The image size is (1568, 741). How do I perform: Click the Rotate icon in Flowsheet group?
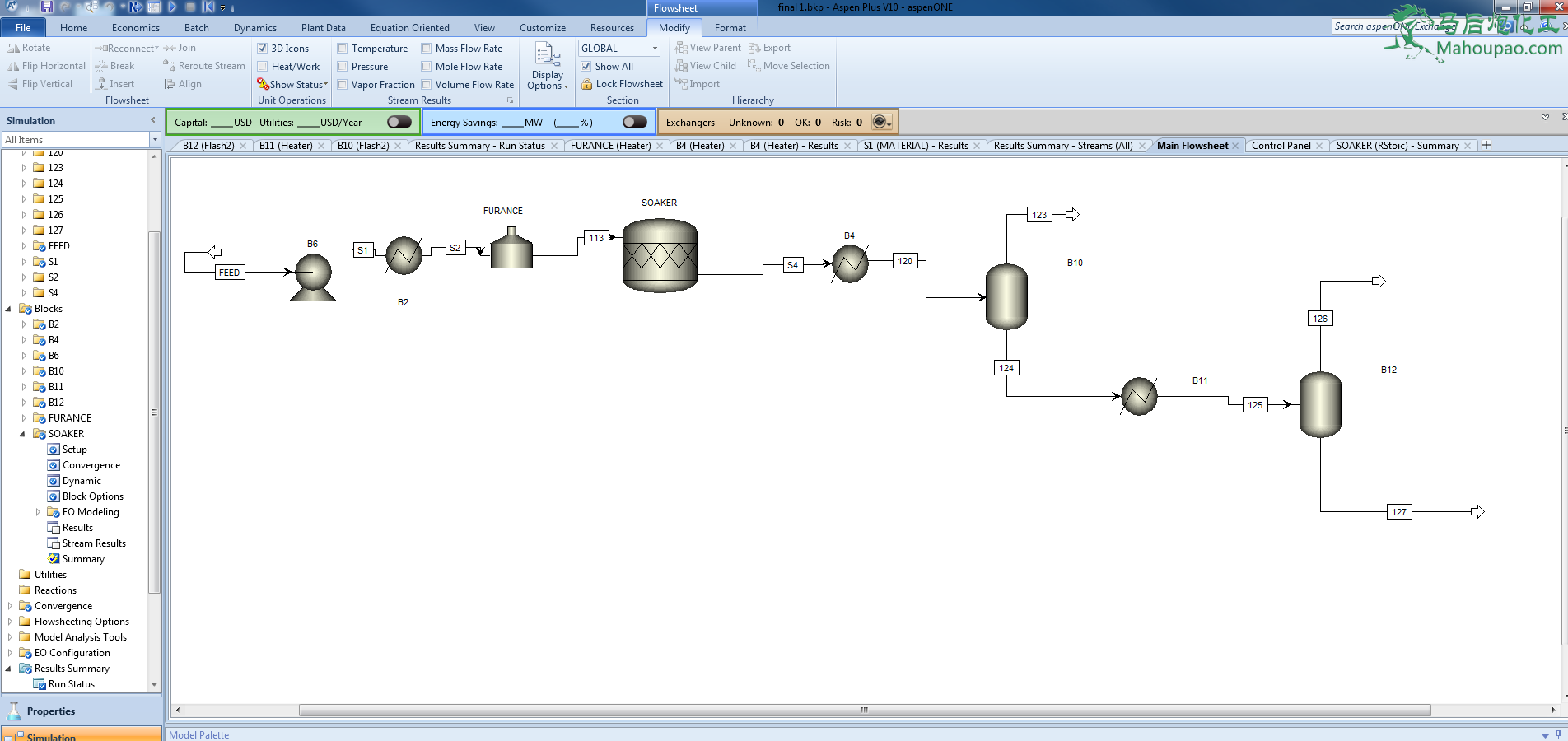[x=13, y=48]
